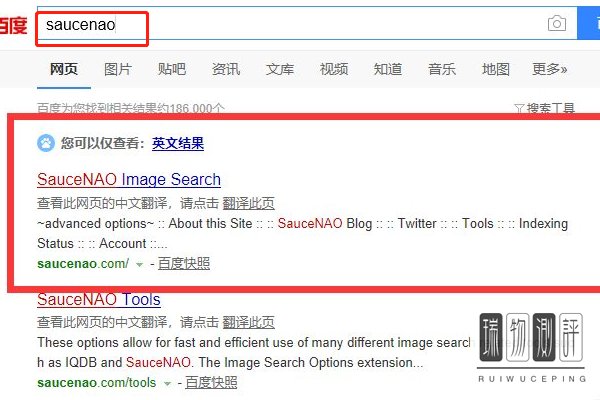Open the 地图 tab
The height and width of the screenshot is (400, 600).
point(496,69)
